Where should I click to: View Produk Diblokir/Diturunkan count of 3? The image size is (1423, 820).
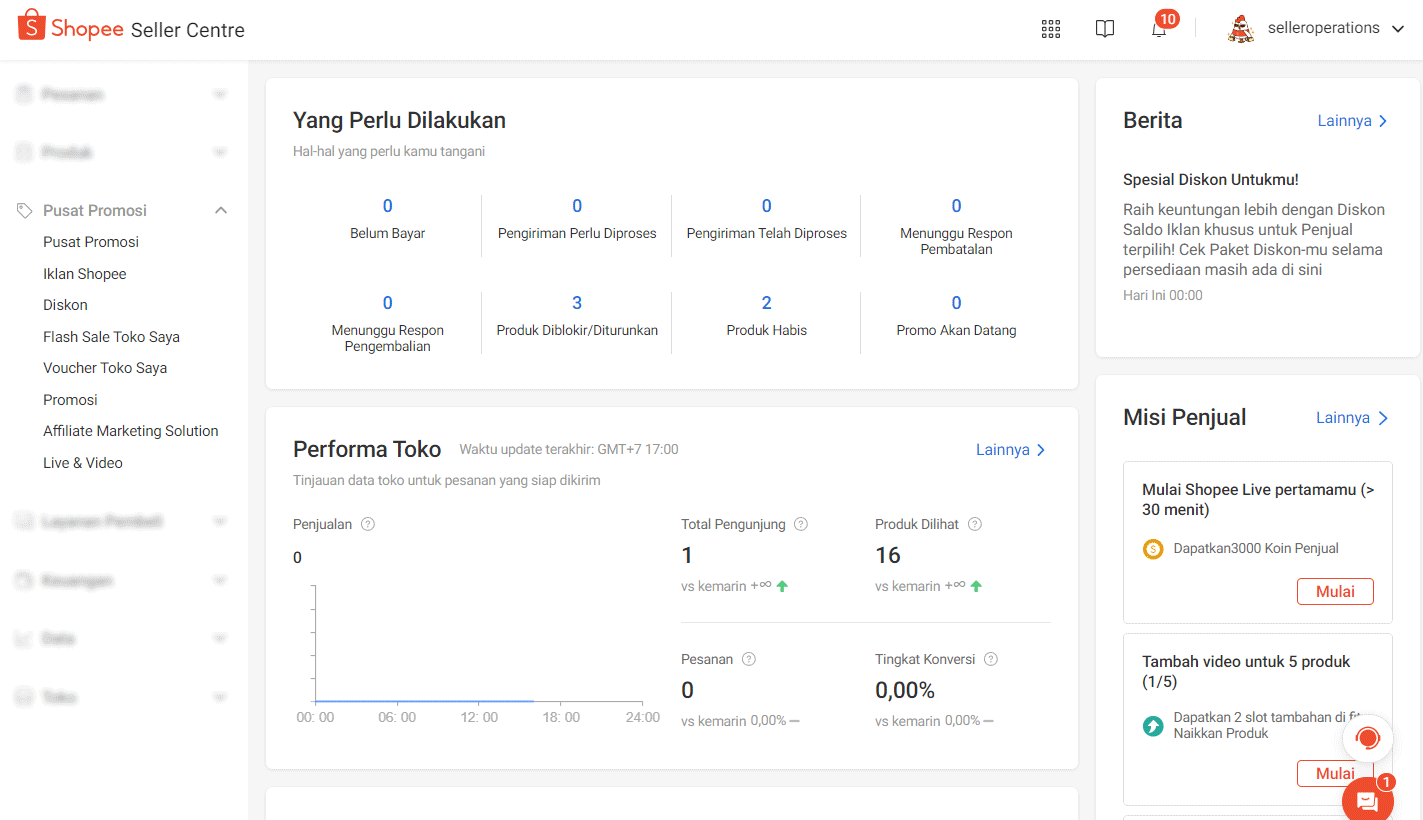(x=576, y=304)
